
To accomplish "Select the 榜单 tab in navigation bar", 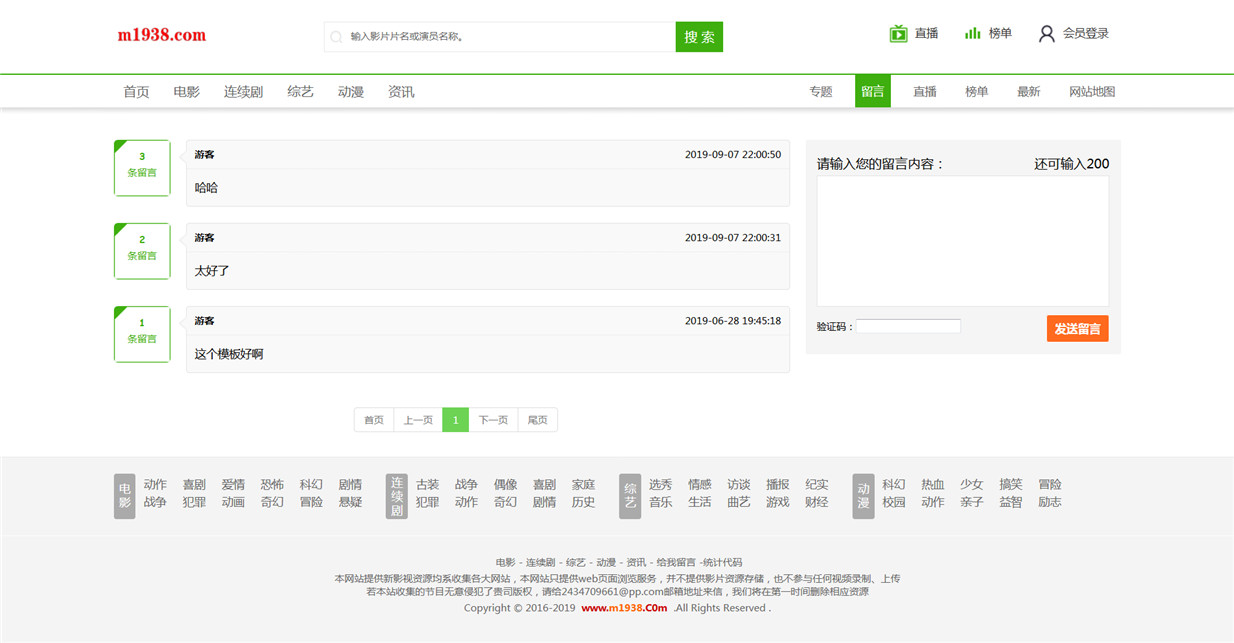I will point(977,92).
